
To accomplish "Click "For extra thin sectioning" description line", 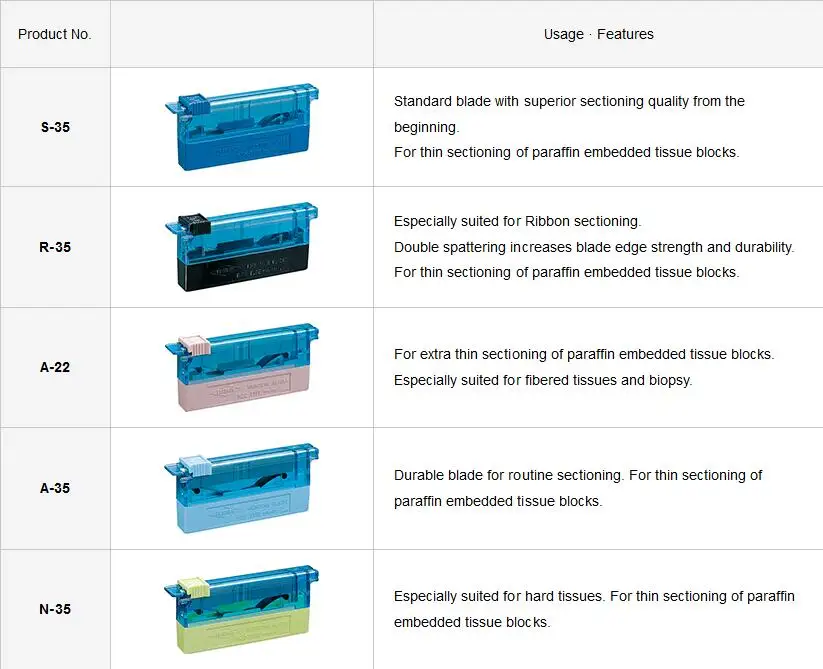I will [584, 354].
